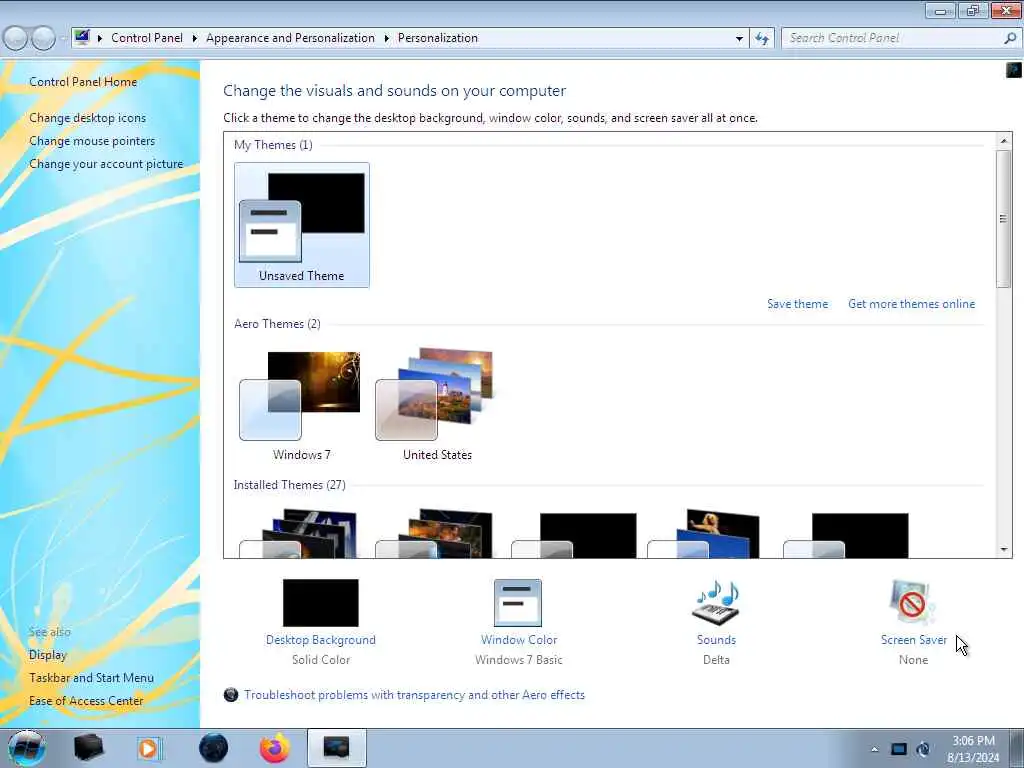1024x768 pixels.
Task: Click the Personalization breadcrumb
Action: [x=438, y=38]
